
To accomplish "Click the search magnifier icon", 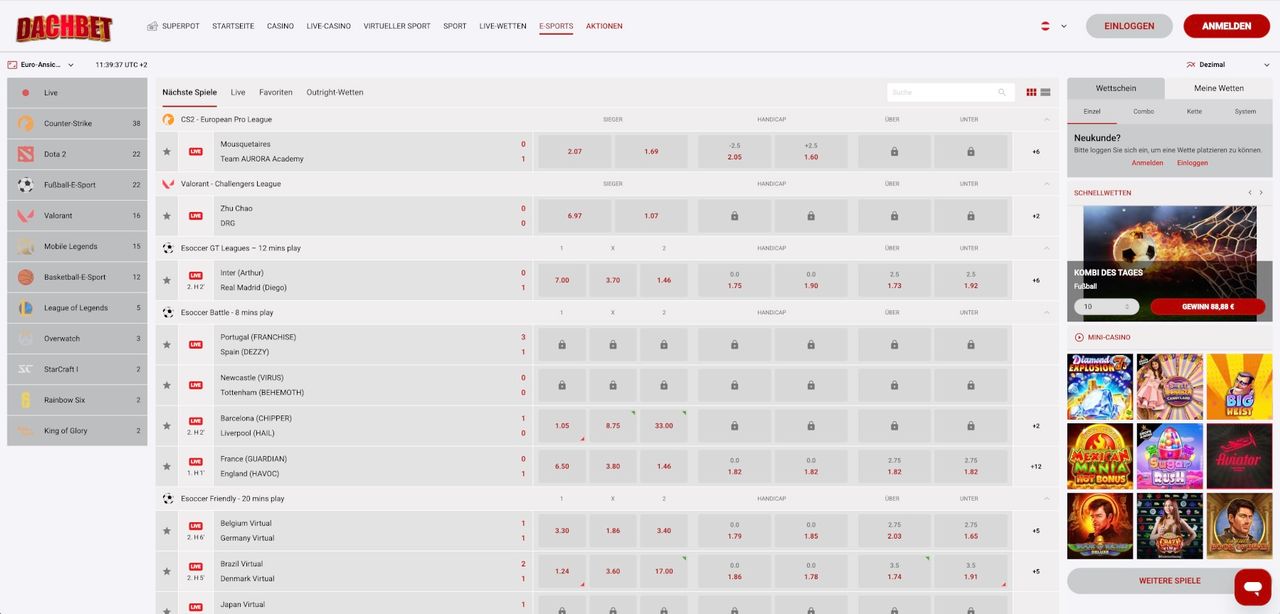I will coord(1002,92).
